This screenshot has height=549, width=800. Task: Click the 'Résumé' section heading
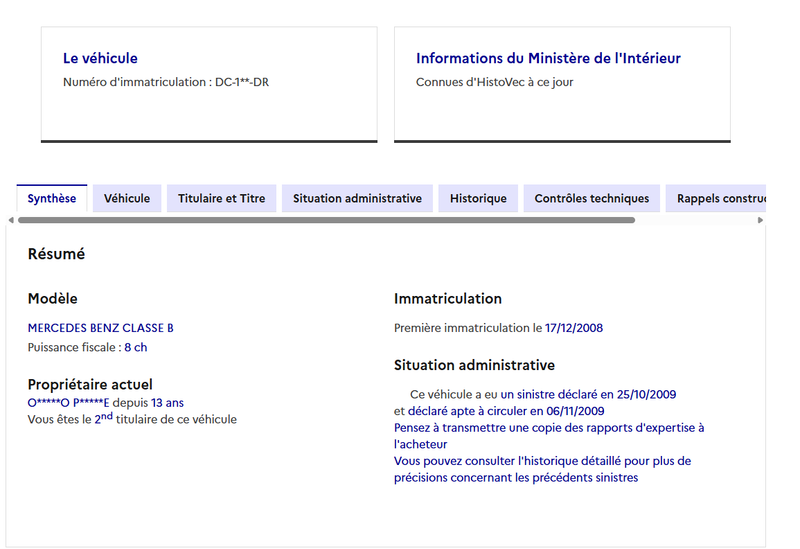tap(56, 254)
